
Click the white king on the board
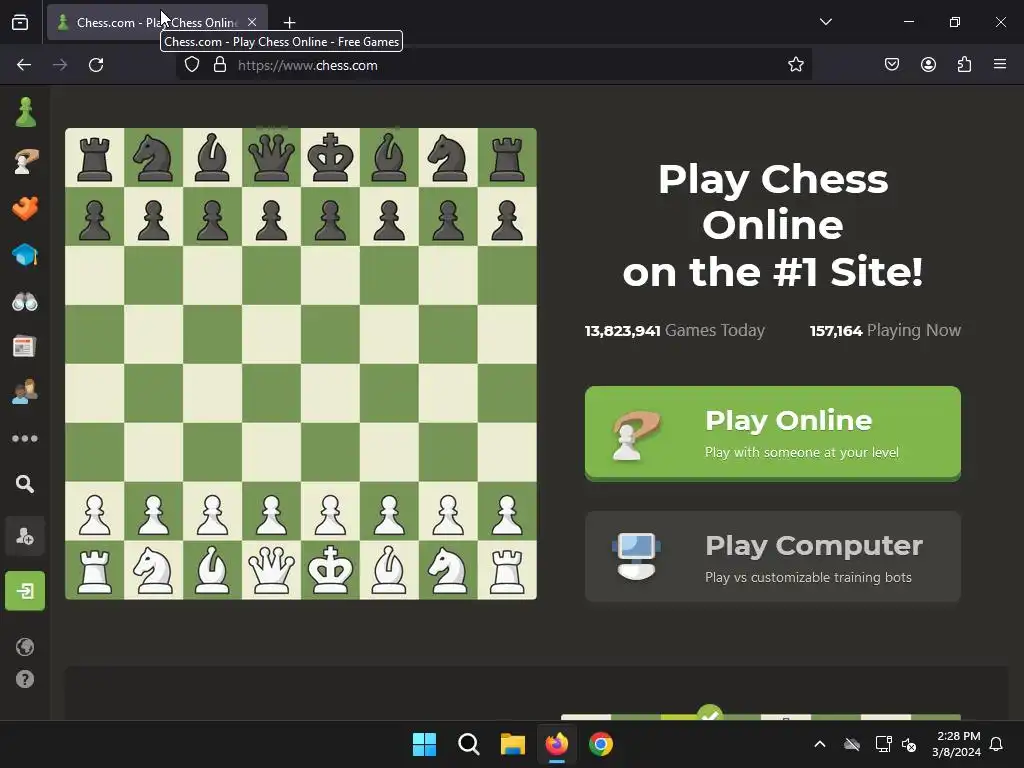point(330,569)
